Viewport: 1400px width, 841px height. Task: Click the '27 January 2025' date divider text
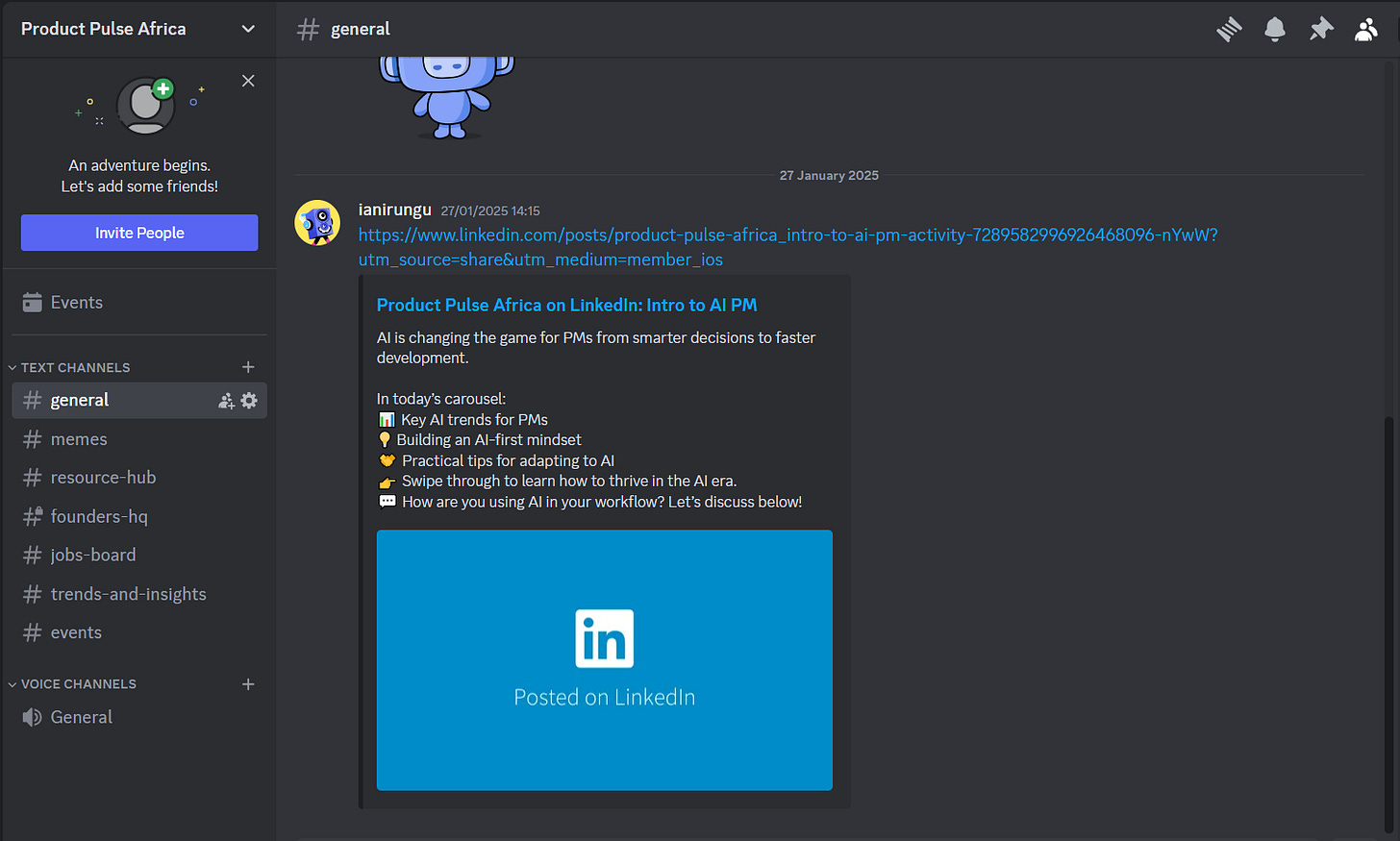(x=829, y=175)
